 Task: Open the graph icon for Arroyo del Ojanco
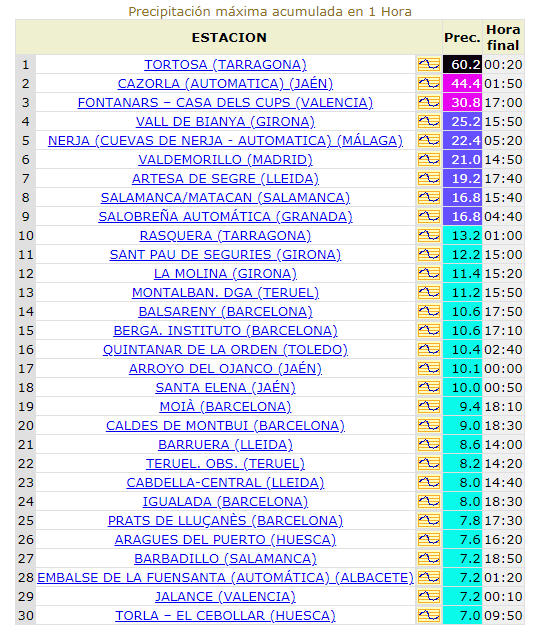coord(428,369)
